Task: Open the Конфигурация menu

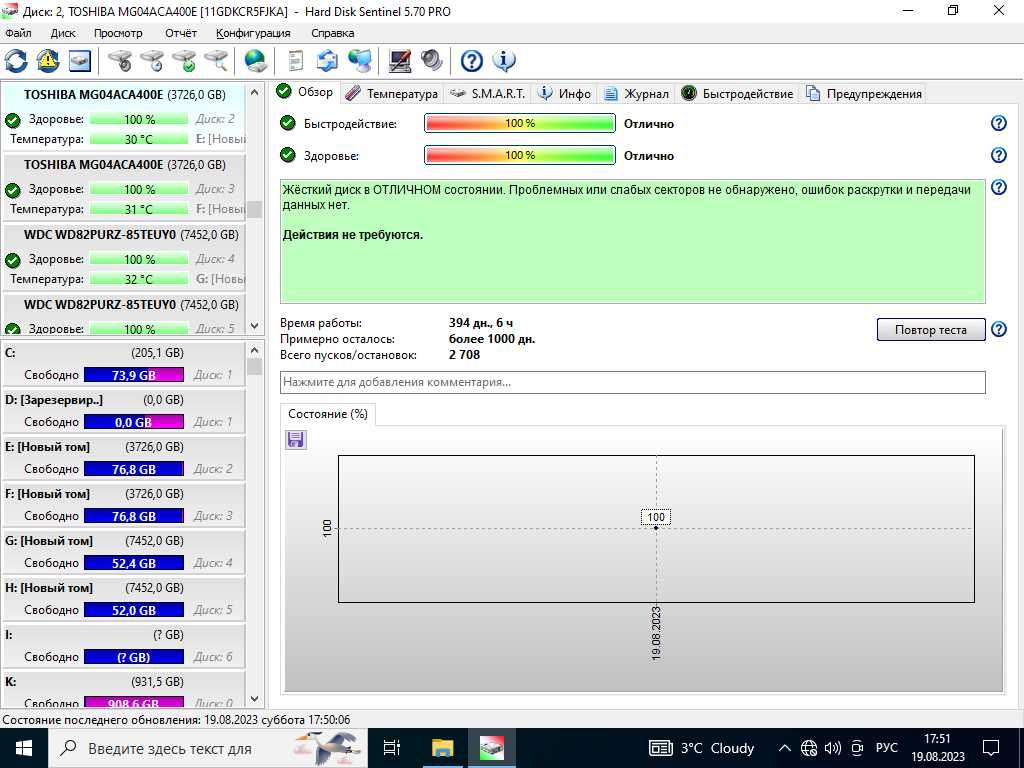Action: pyautogui.click(x=253, y=33)
